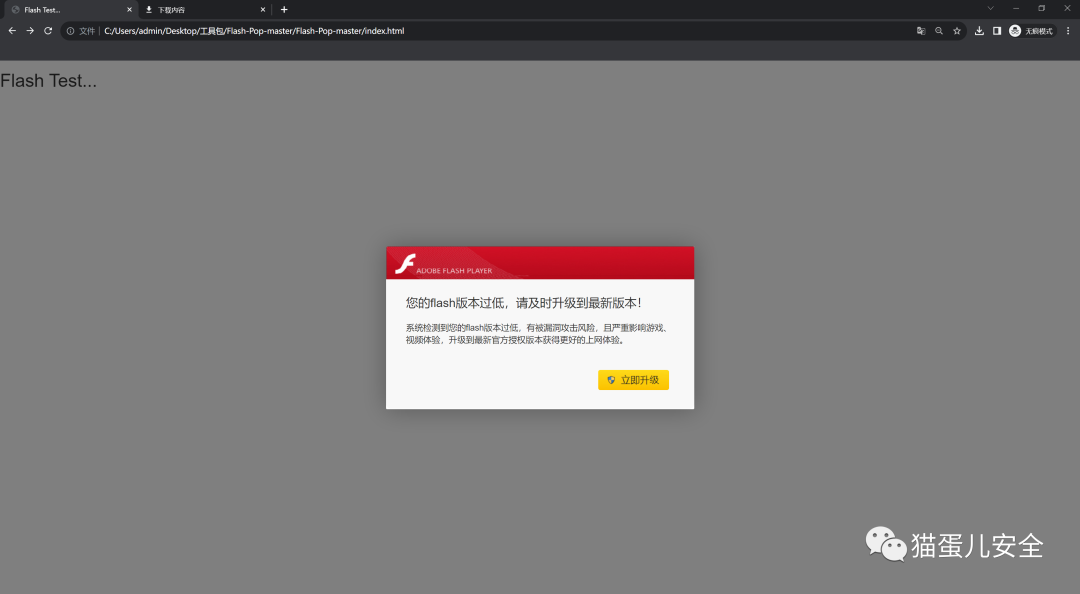Open the browser three-dot menu
Screen dimensions: 1080x594
point(1068,31)
